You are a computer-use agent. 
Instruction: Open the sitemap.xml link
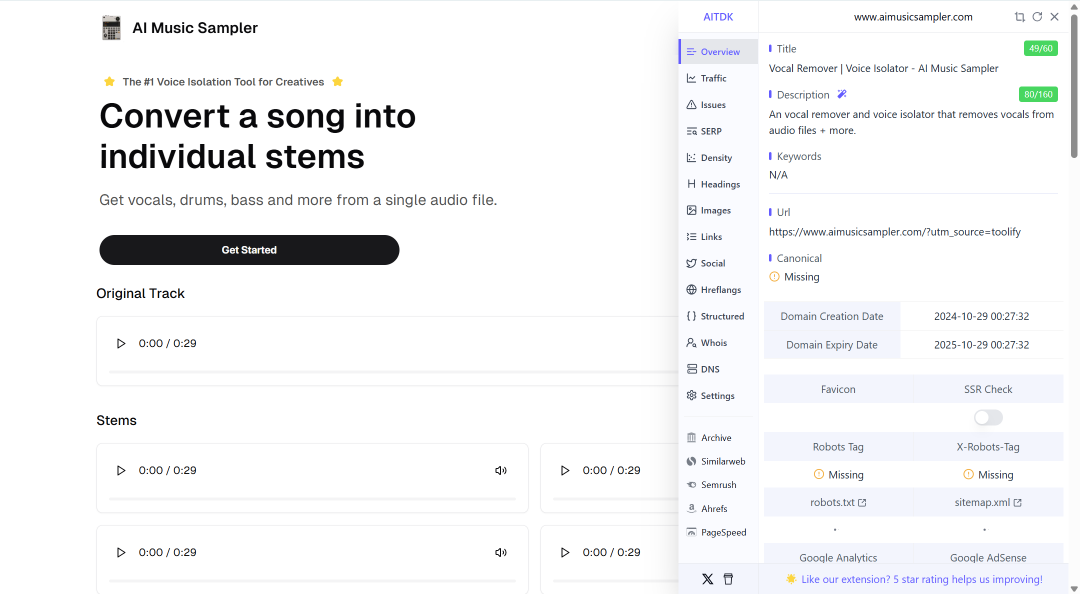988,502
